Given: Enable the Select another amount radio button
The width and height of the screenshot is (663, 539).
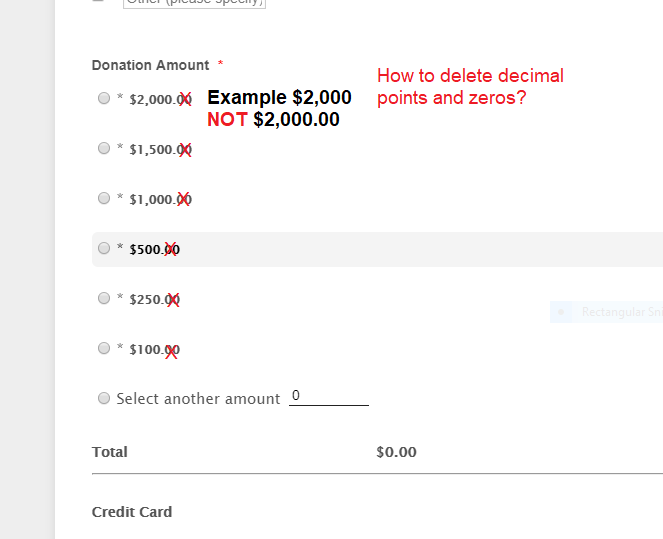Looking at the screenshot, I should (104, 398).
